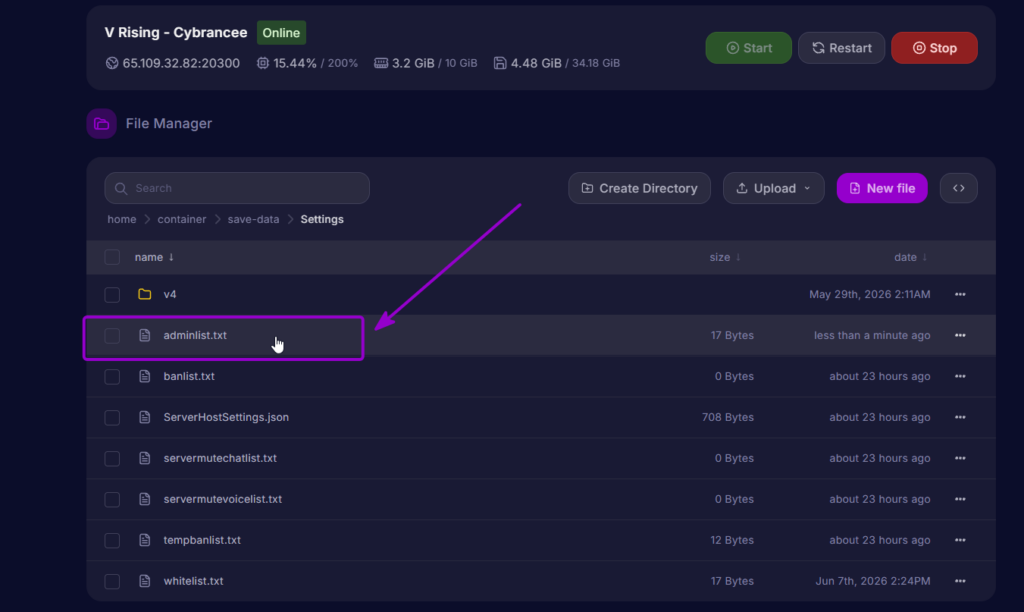Click the File Manager folder icon
The image size is (1024, 612).
(x=101, y=123)
